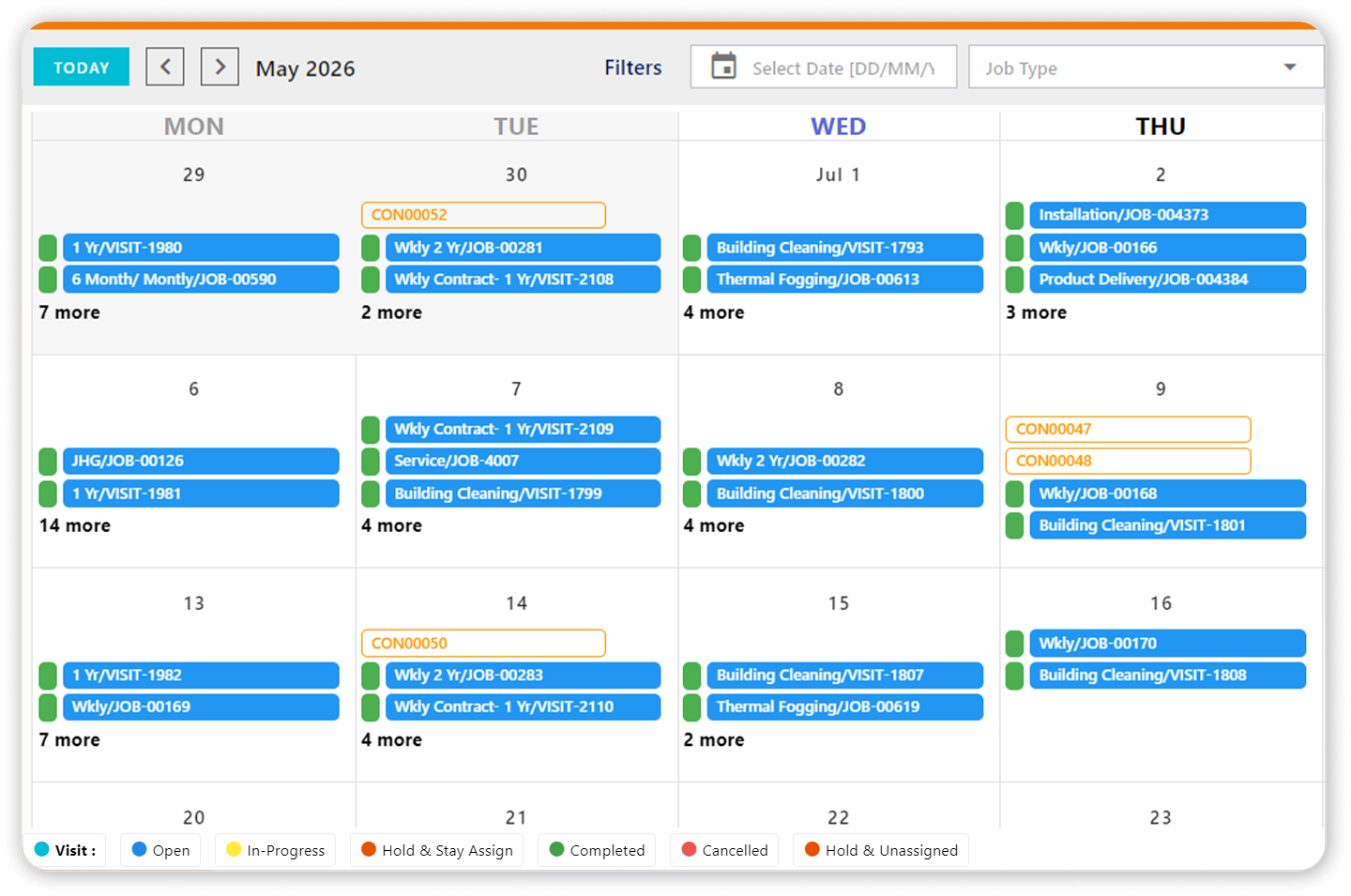The image size is (1351, 896).
Task: Open Wkly/JOB-00170 job
Action: coord(1168,644)
